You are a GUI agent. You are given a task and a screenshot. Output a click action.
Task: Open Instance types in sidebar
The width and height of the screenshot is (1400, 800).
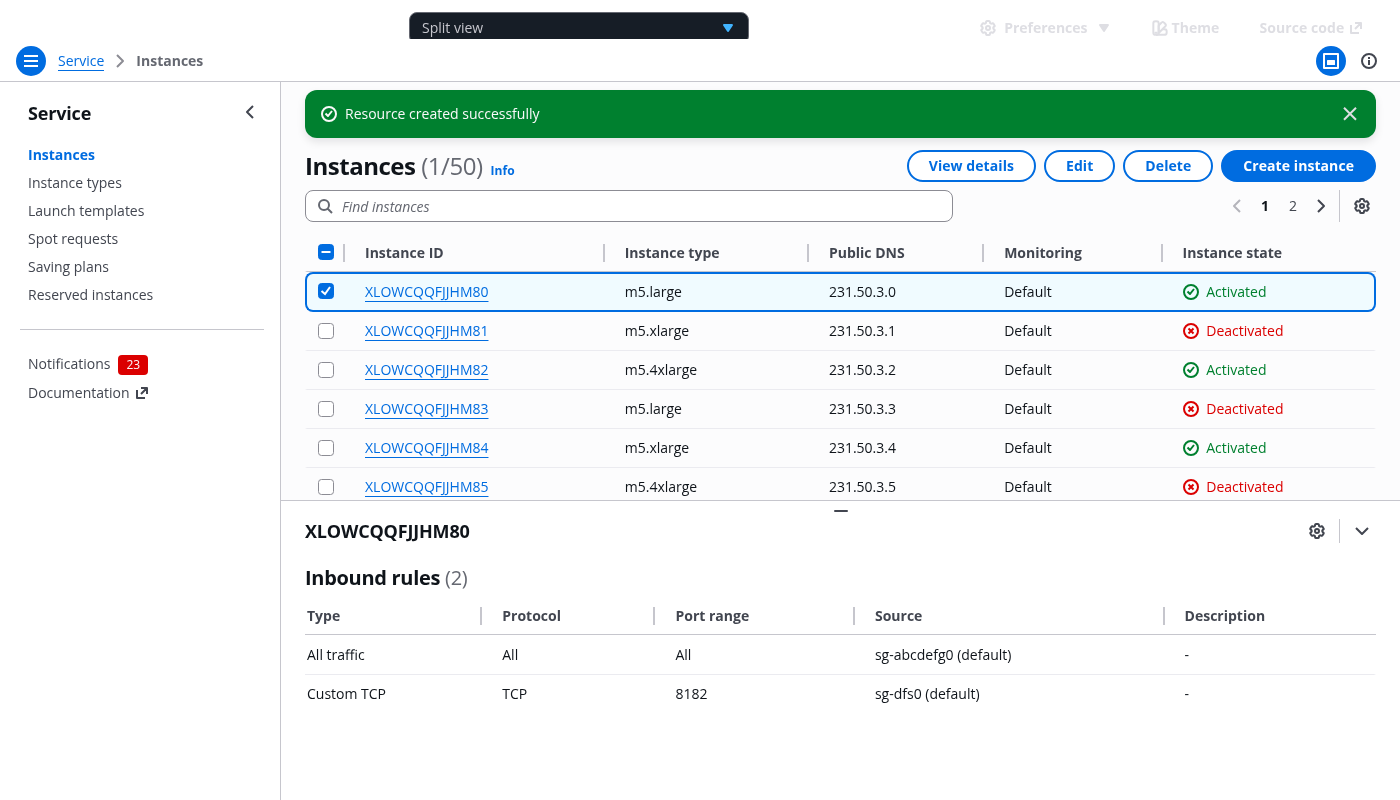click(75, 183)
